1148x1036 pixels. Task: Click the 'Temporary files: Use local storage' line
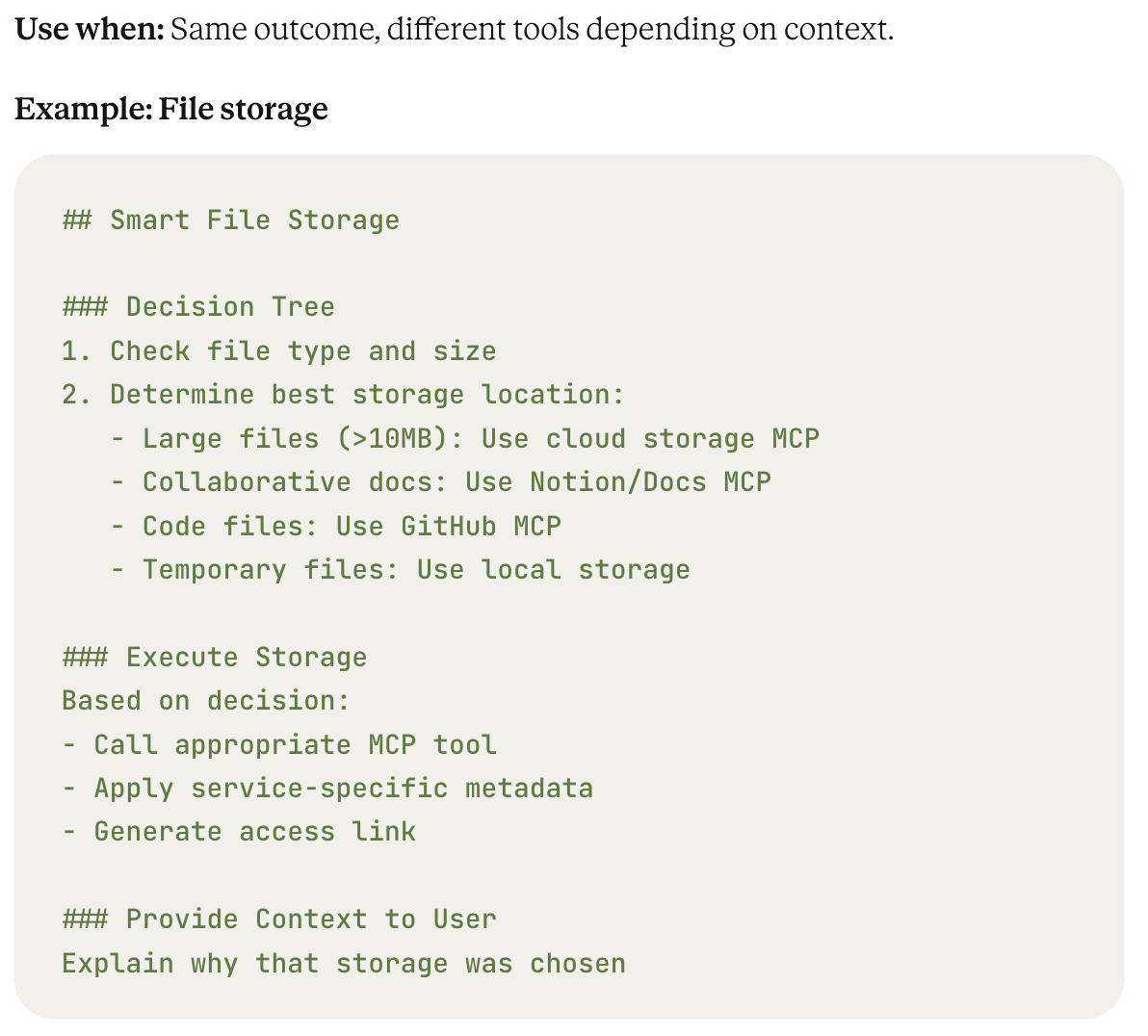(401, 569)
